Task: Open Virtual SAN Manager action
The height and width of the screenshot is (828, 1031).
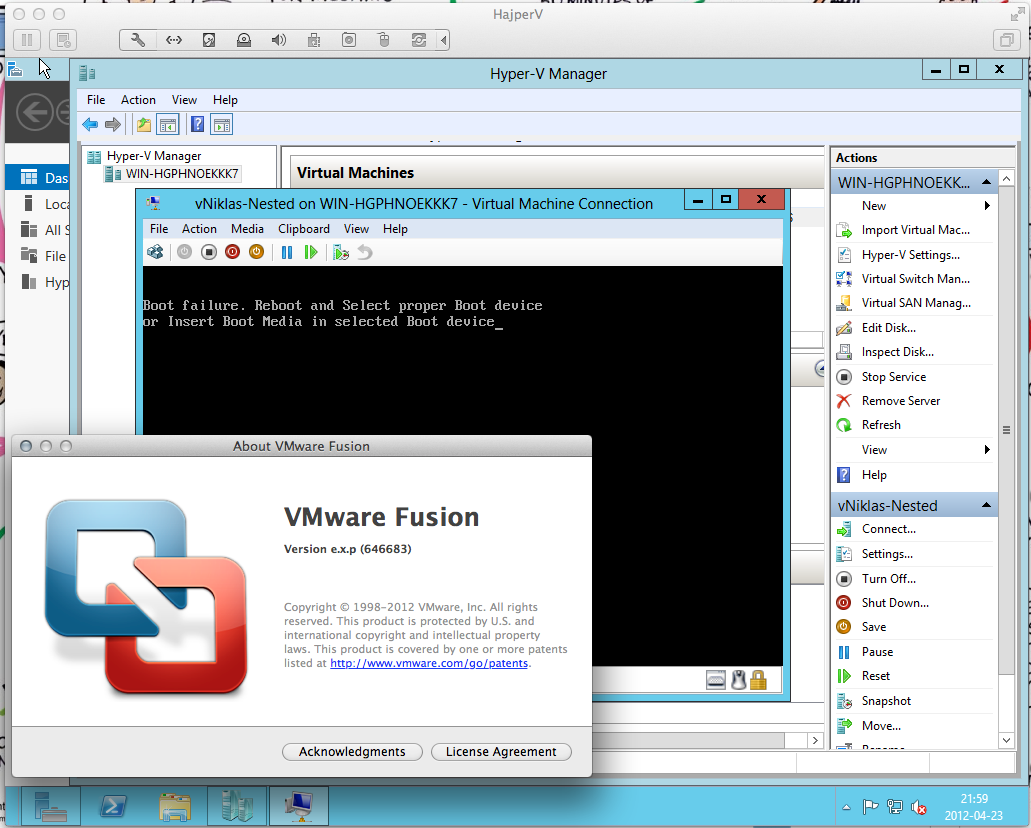Action: (914, 303)
